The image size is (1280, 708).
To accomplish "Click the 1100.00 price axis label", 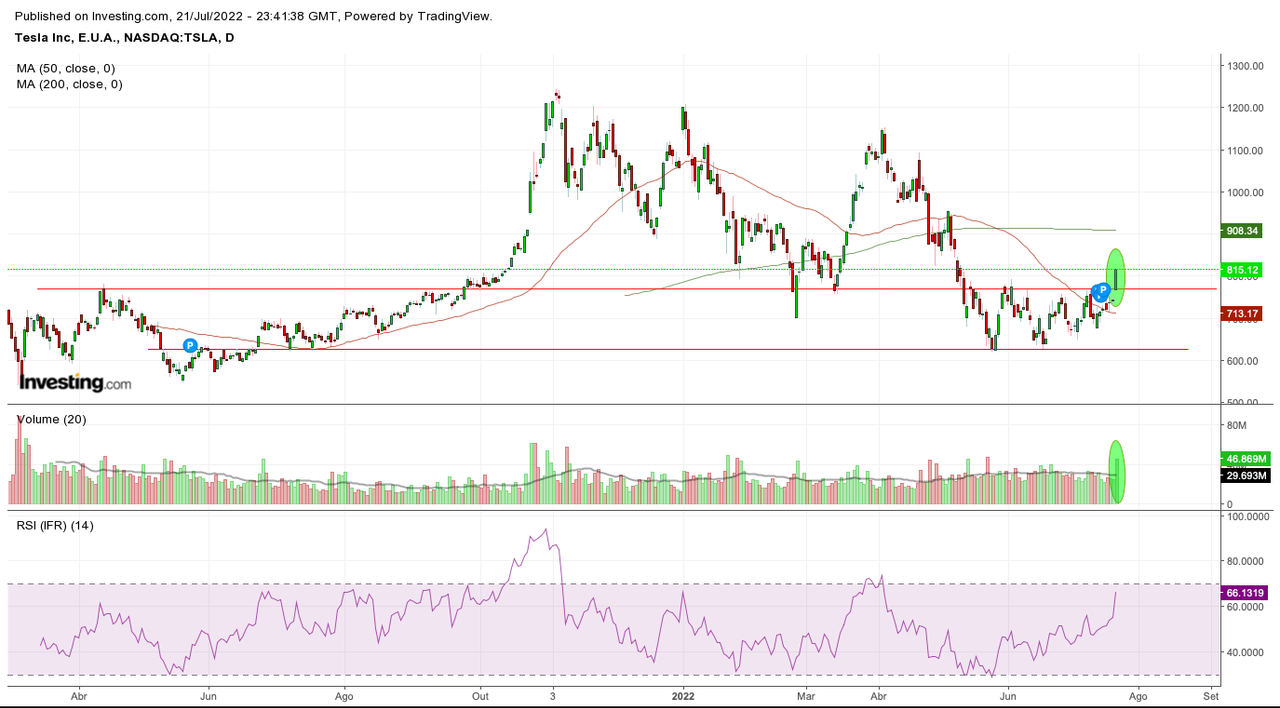I will (x=1246, y=150).
